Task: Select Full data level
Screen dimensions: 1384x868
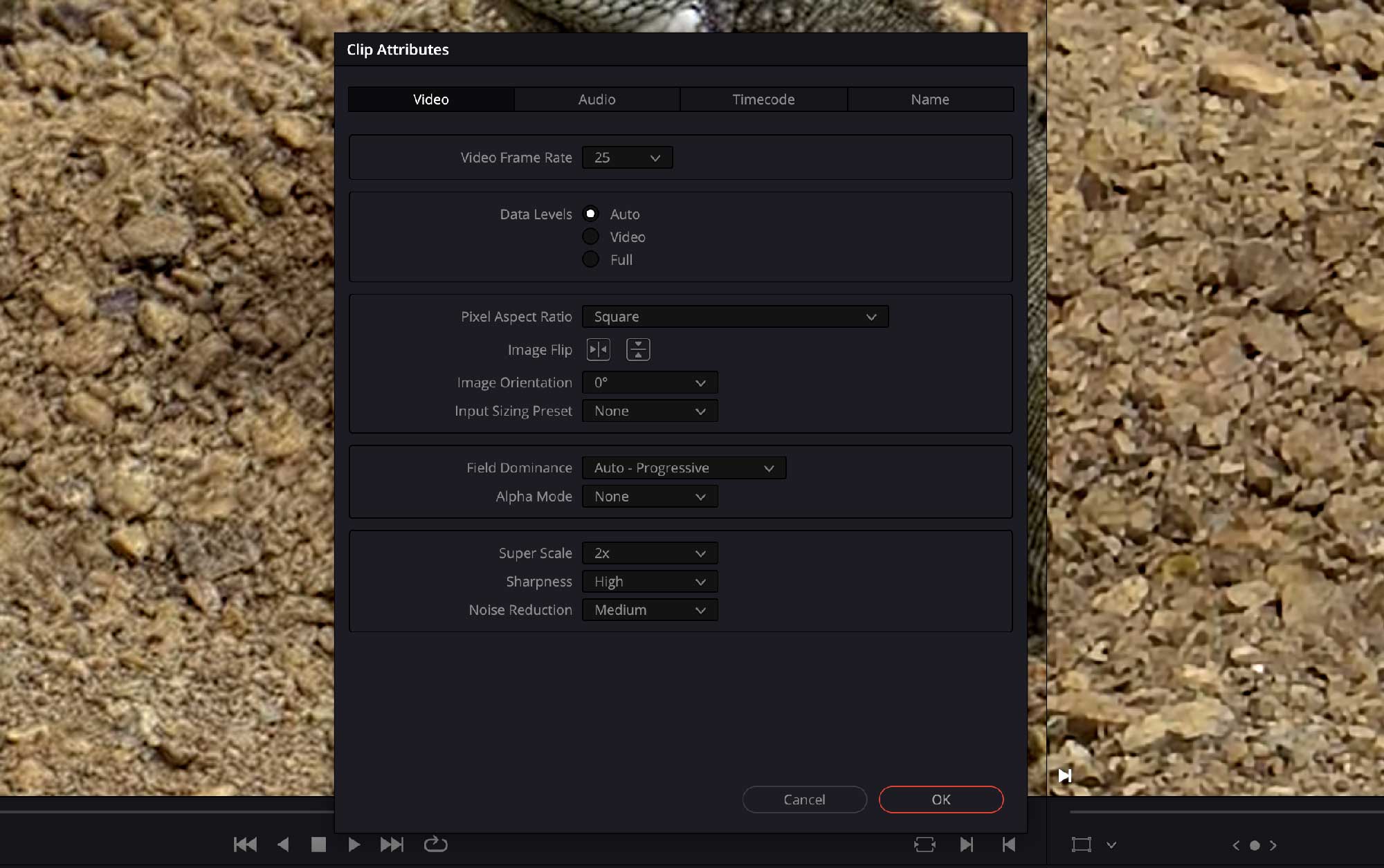Action: click(x=590, y=259)
